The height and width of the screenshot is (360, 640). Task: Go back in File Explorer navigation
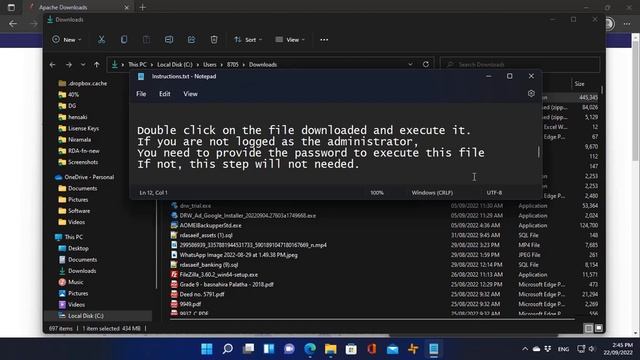pyautogui.click(x=52, y=64)
